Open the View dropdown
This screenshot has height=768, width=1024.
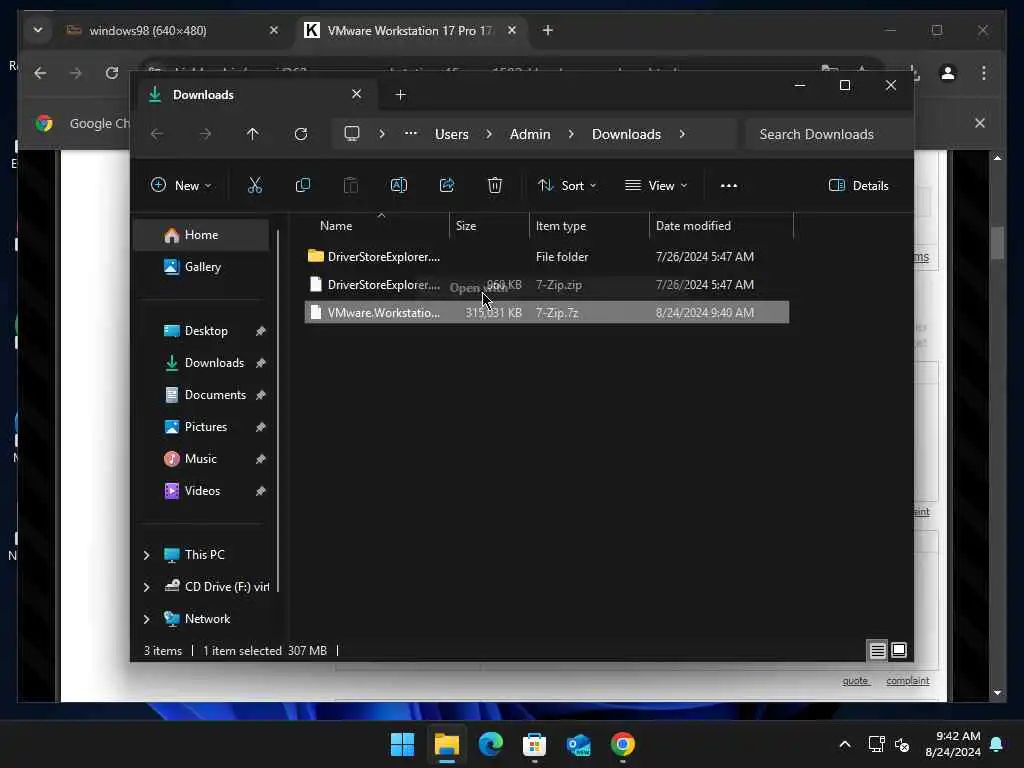[x=656, y=185]
